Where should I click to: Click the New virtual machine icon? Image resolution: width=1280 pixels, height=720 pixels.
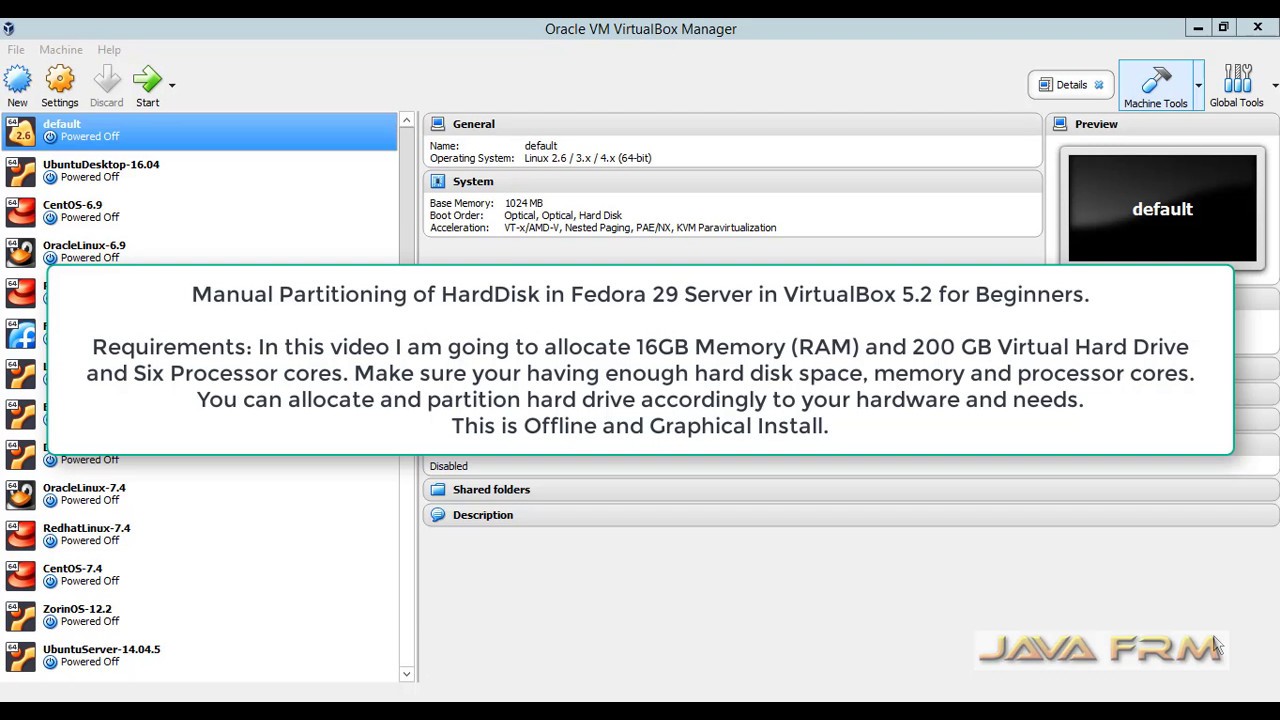pyautogui.click(x=17, y=79)
